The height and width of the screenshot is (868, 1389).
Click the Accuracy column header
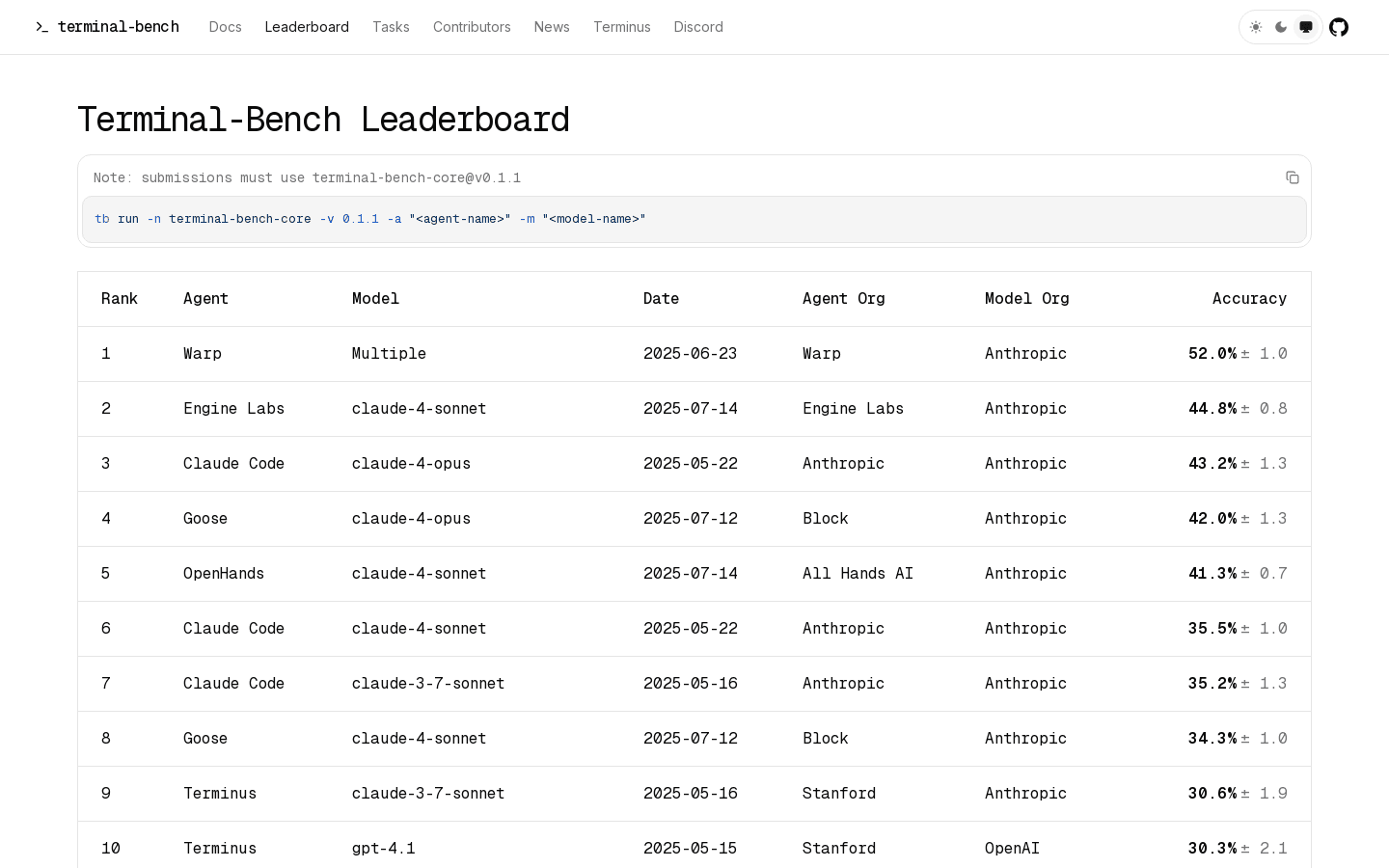(x=1249, y=299)
